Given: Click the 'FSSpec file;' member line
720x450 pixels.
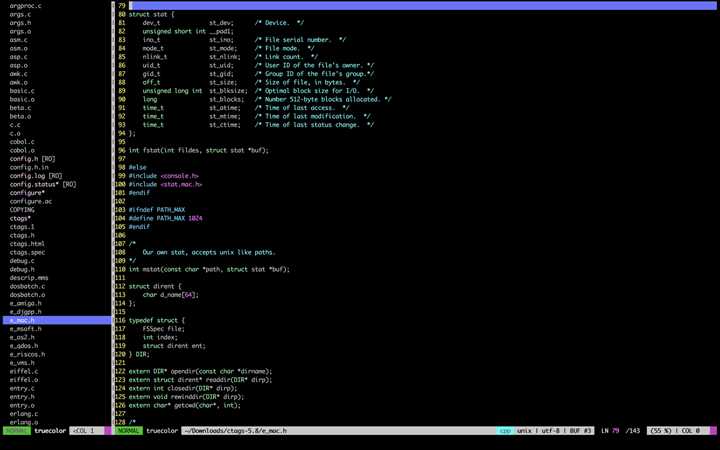Looking at the screenshot, I should (163, 329).
